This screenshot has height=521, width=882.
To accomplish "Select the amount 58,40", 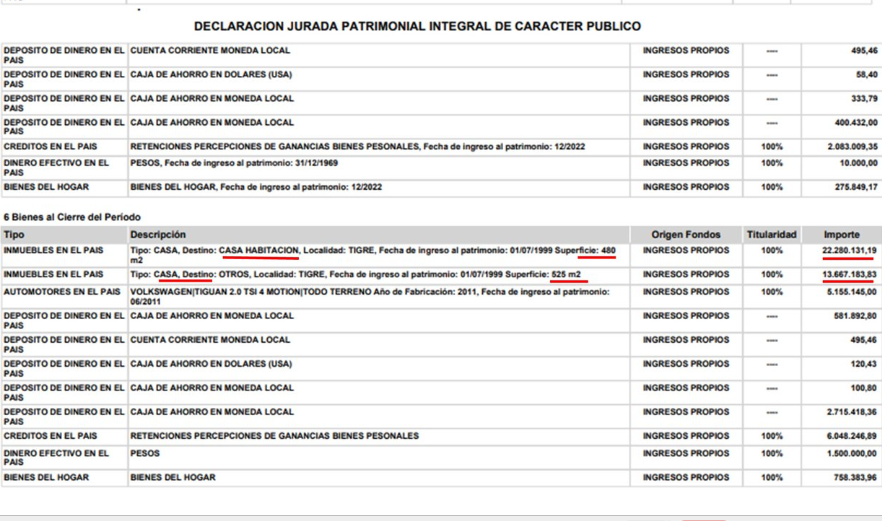I will point(866,74).
